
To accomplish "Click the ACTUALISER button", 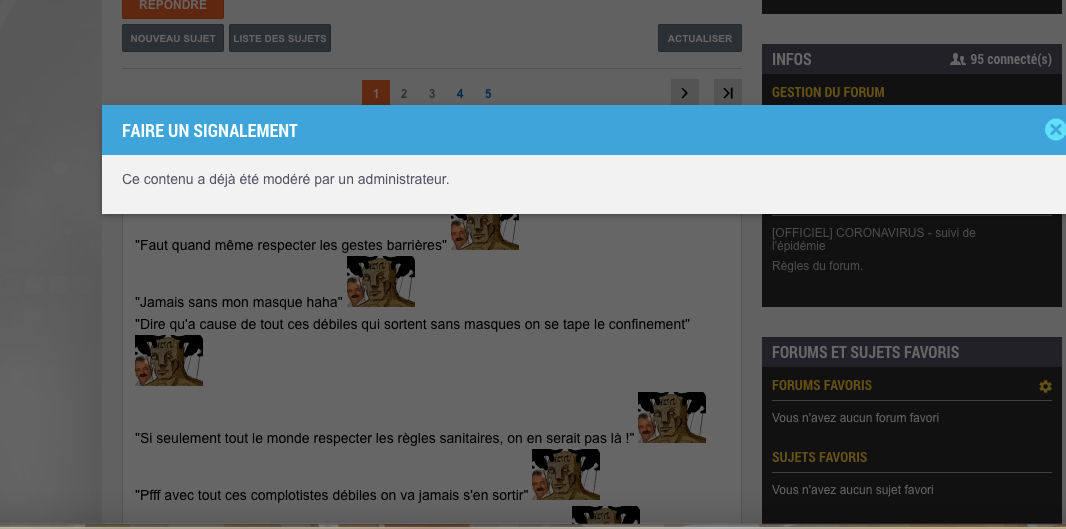I will tap(700, 38).
